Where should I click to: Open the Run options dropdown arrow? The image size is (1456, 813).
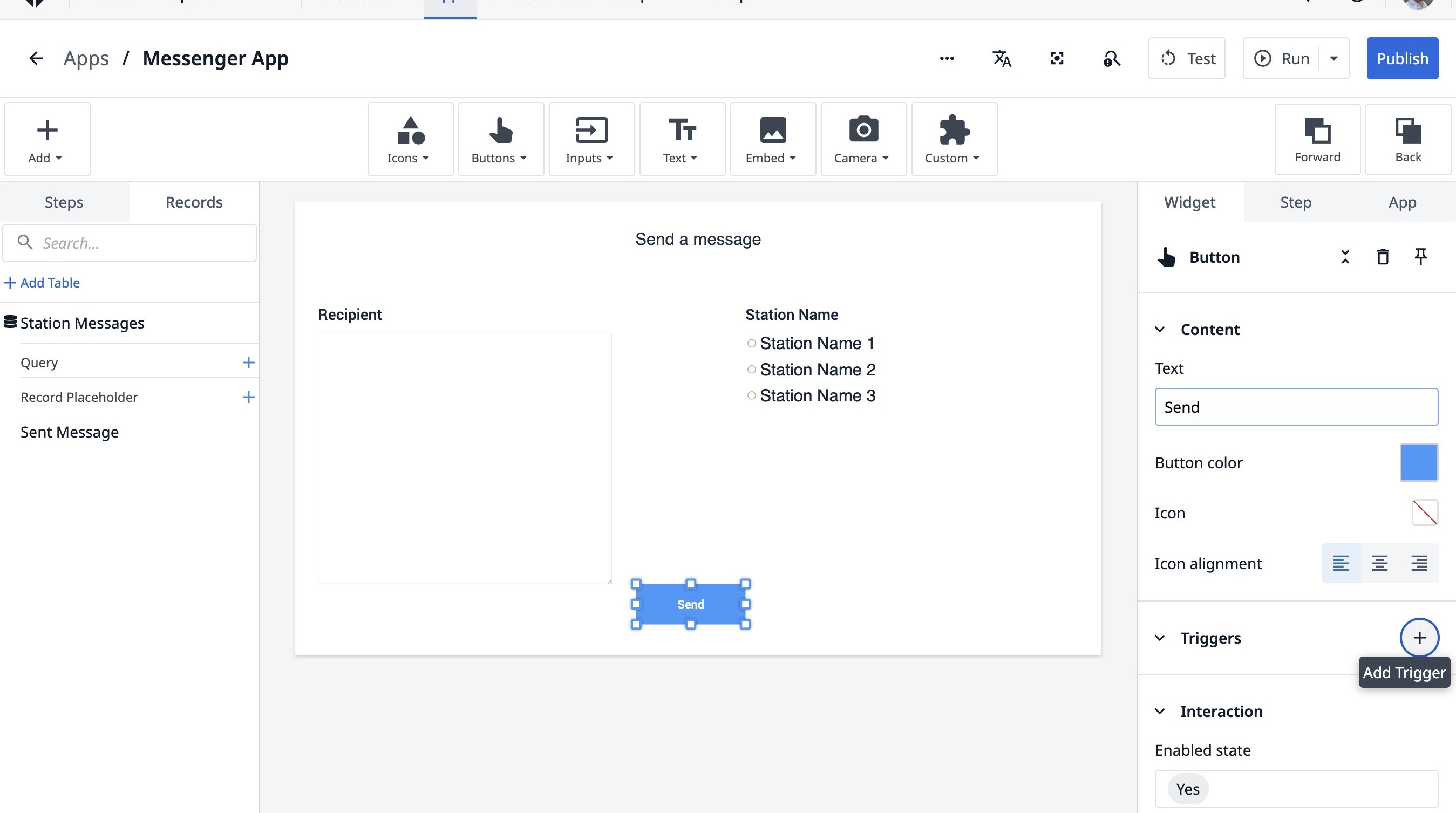(1334, 58)
